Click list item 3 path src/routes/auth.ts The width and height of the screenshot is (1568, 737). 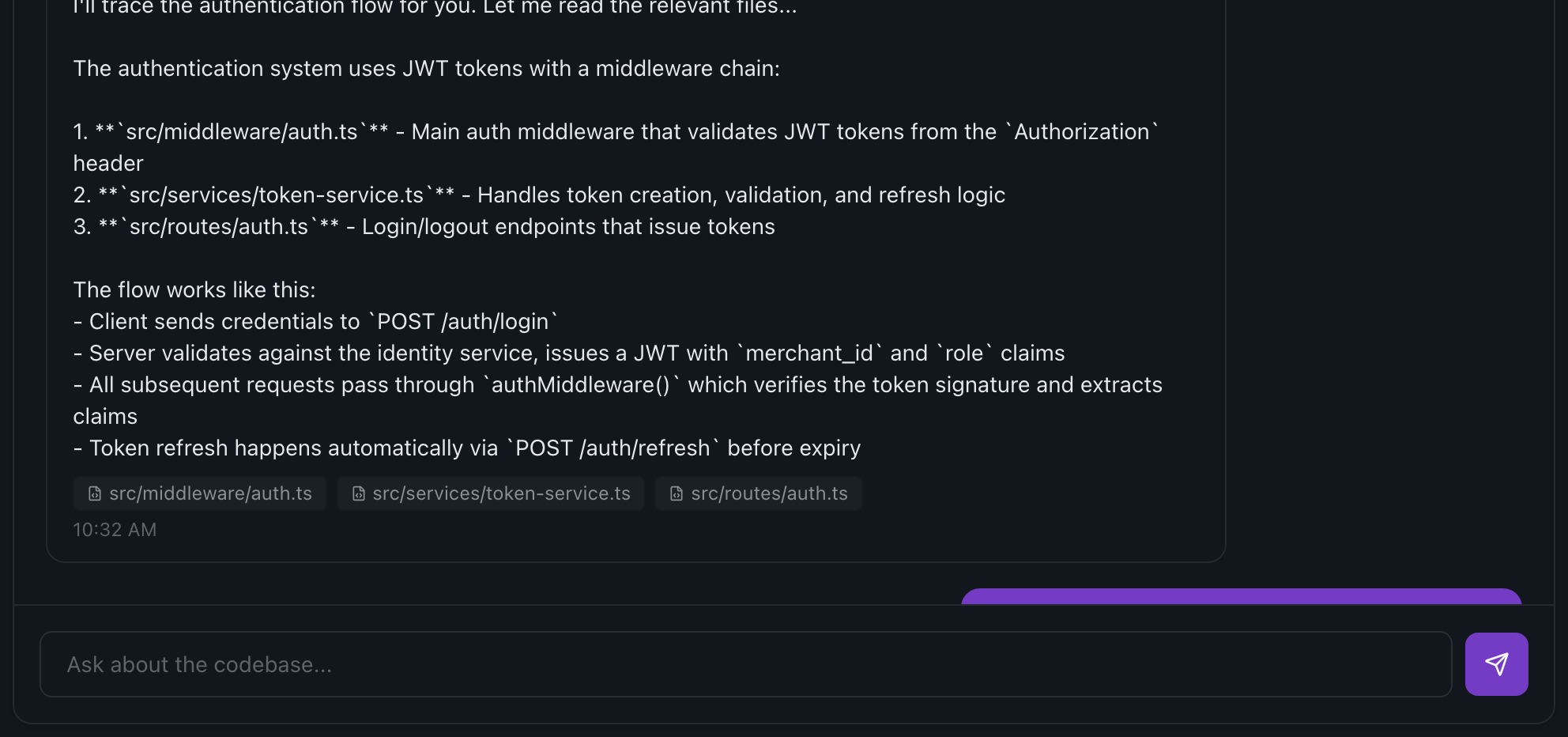[219, 227]
